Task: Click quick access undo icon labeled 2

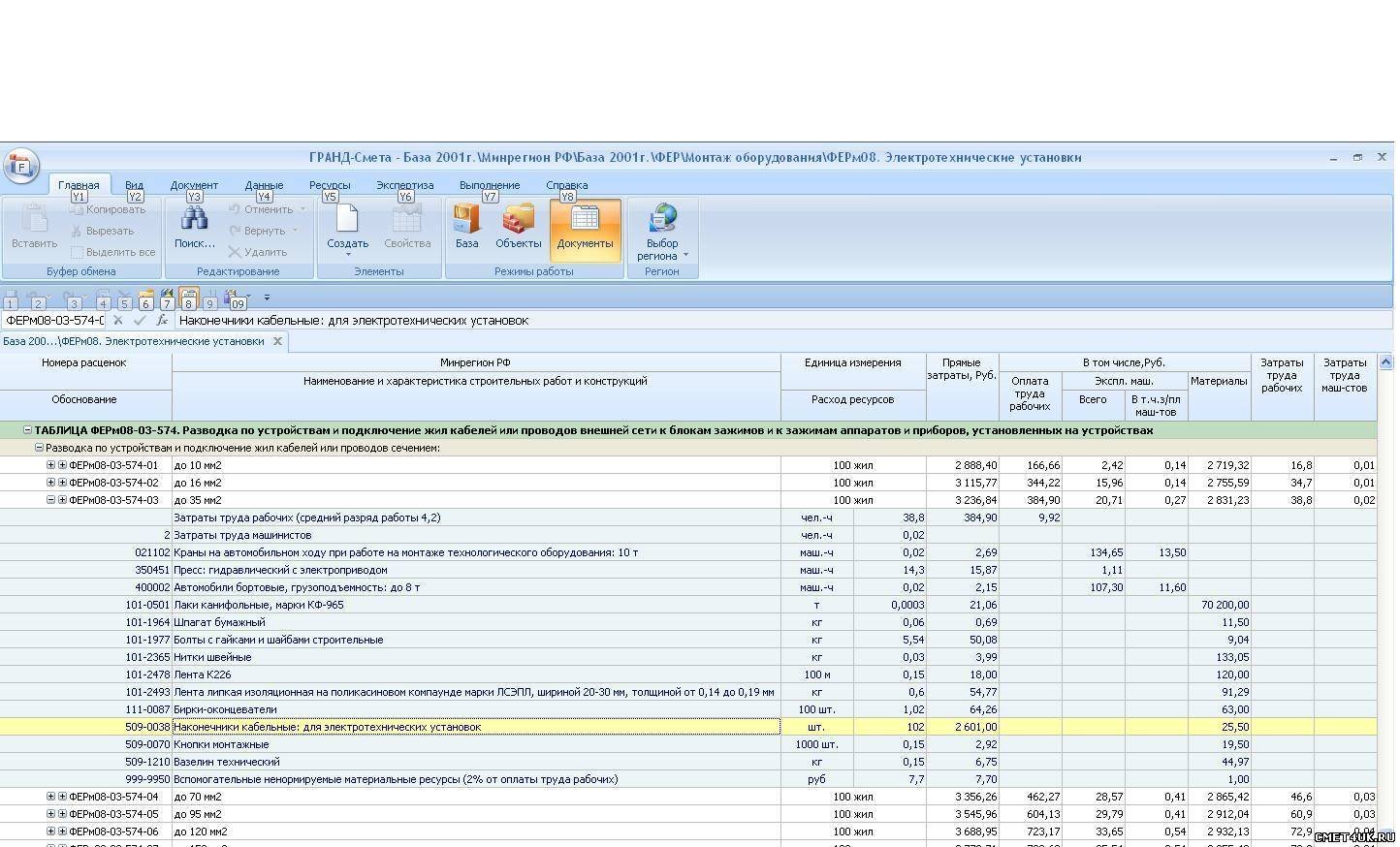Action: pos(34,298)
